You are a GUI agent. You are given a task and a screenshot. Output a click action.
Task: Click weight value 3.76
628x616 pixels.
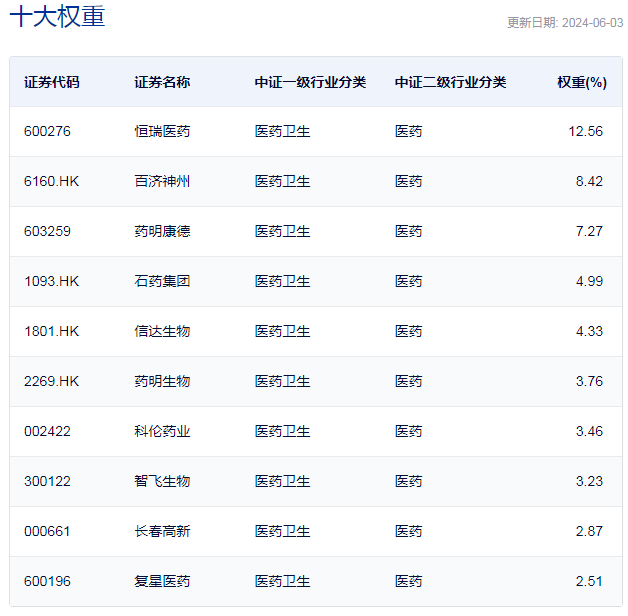tap(589, 382)
